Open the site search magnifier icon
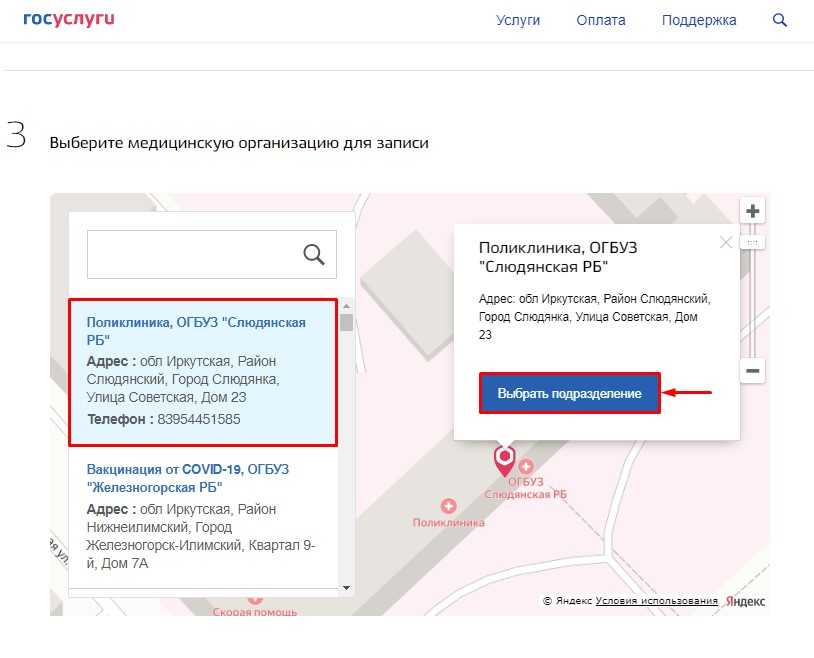The height and width of the screenshot is (658, 814). 780,20
